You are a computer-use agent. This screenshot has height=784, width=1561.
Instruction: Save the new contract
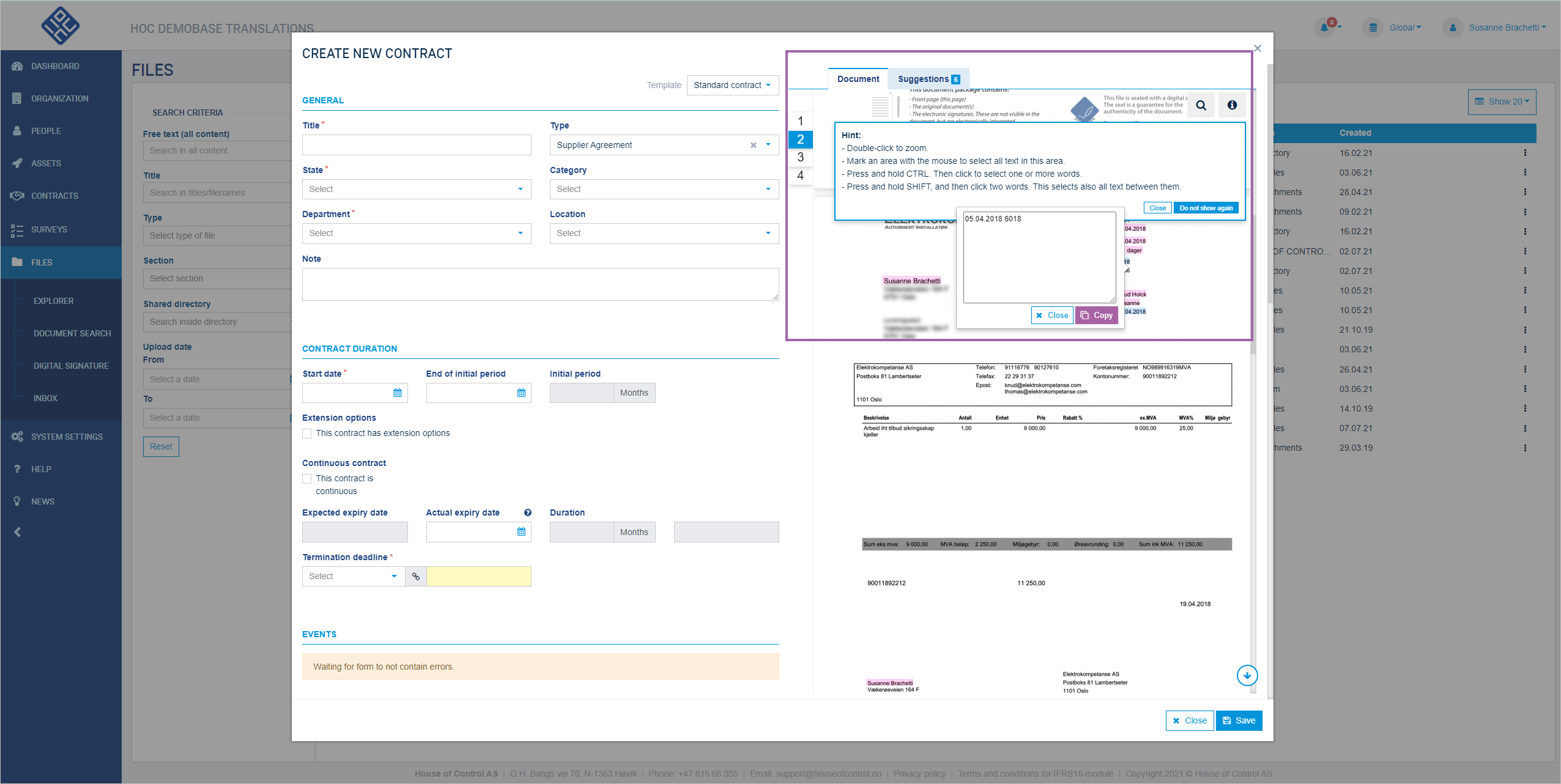tap(1239, 720)
